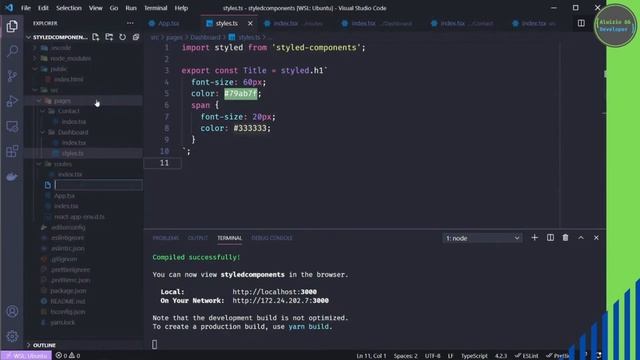Open index.html in the Explorer tree
The image size is (640, 360).
point(69,80)
